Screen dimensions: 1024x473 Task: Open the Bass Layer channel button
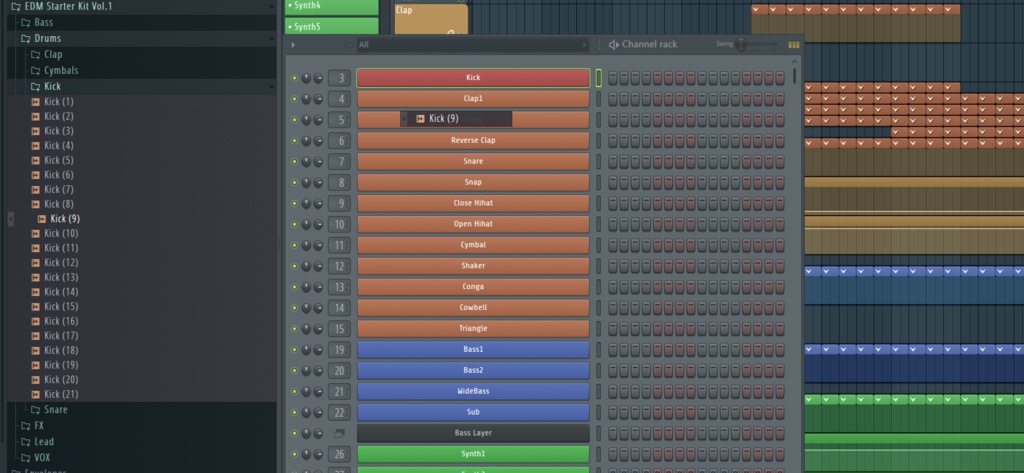coord(473,433)
